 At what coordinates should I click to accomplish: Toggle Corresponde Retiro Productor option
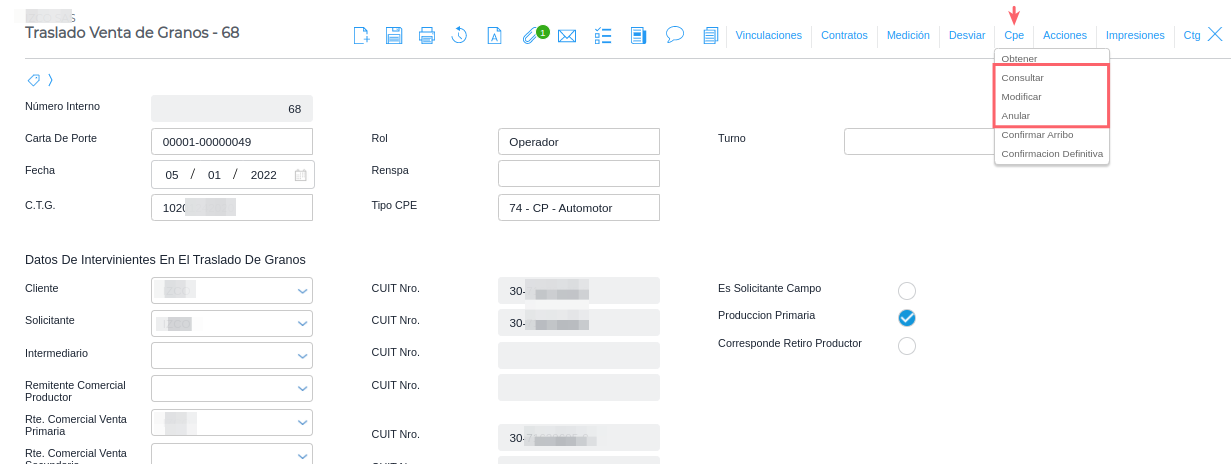click(x=907, y=346)
